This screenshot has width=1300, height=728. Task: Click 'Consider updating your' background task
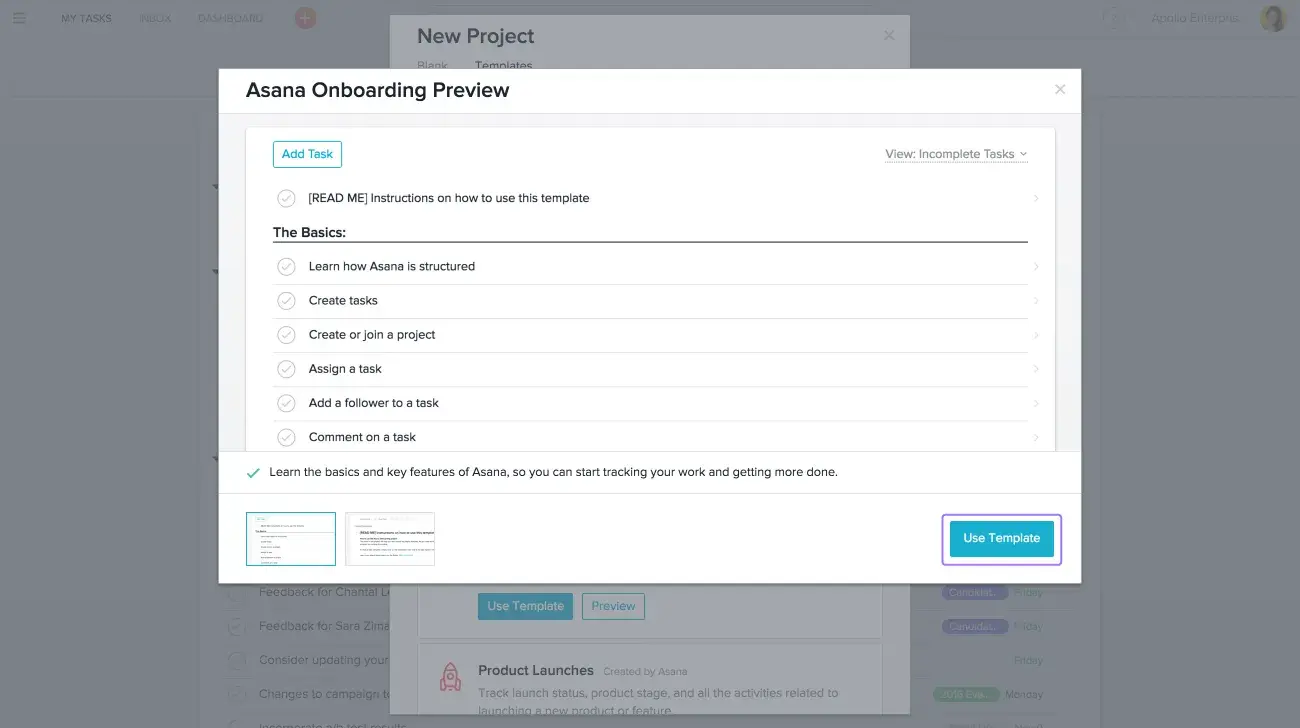(323, 660)
